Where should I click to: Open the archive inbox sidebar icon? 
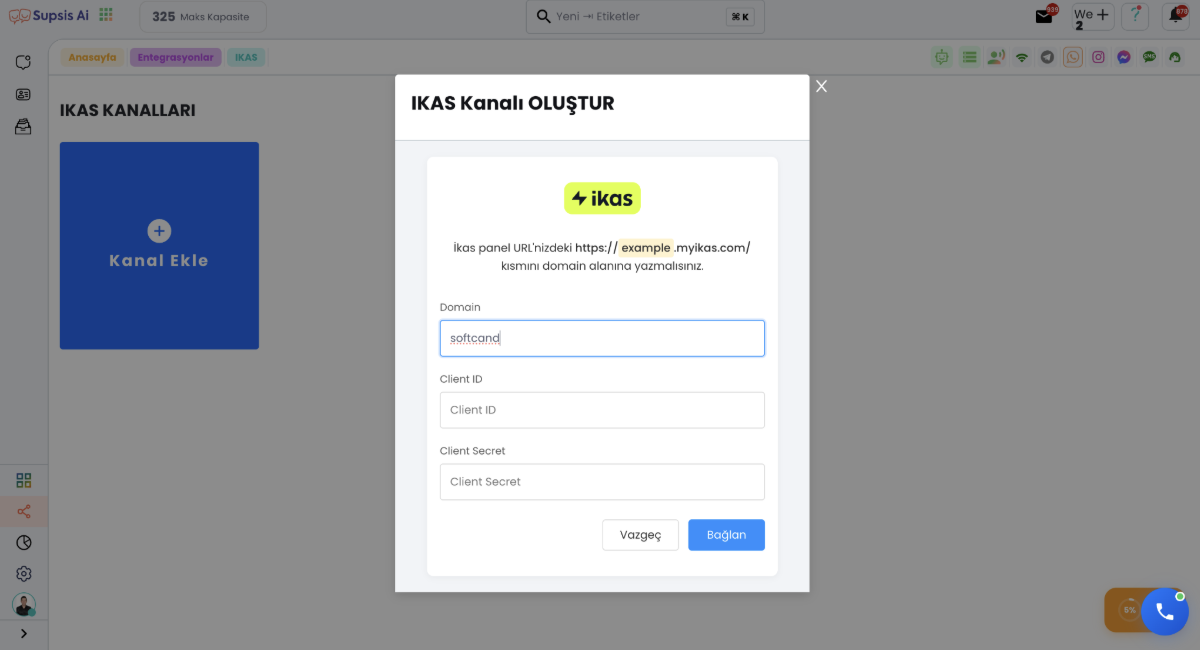pyautogui.click(x=23, y=127)
